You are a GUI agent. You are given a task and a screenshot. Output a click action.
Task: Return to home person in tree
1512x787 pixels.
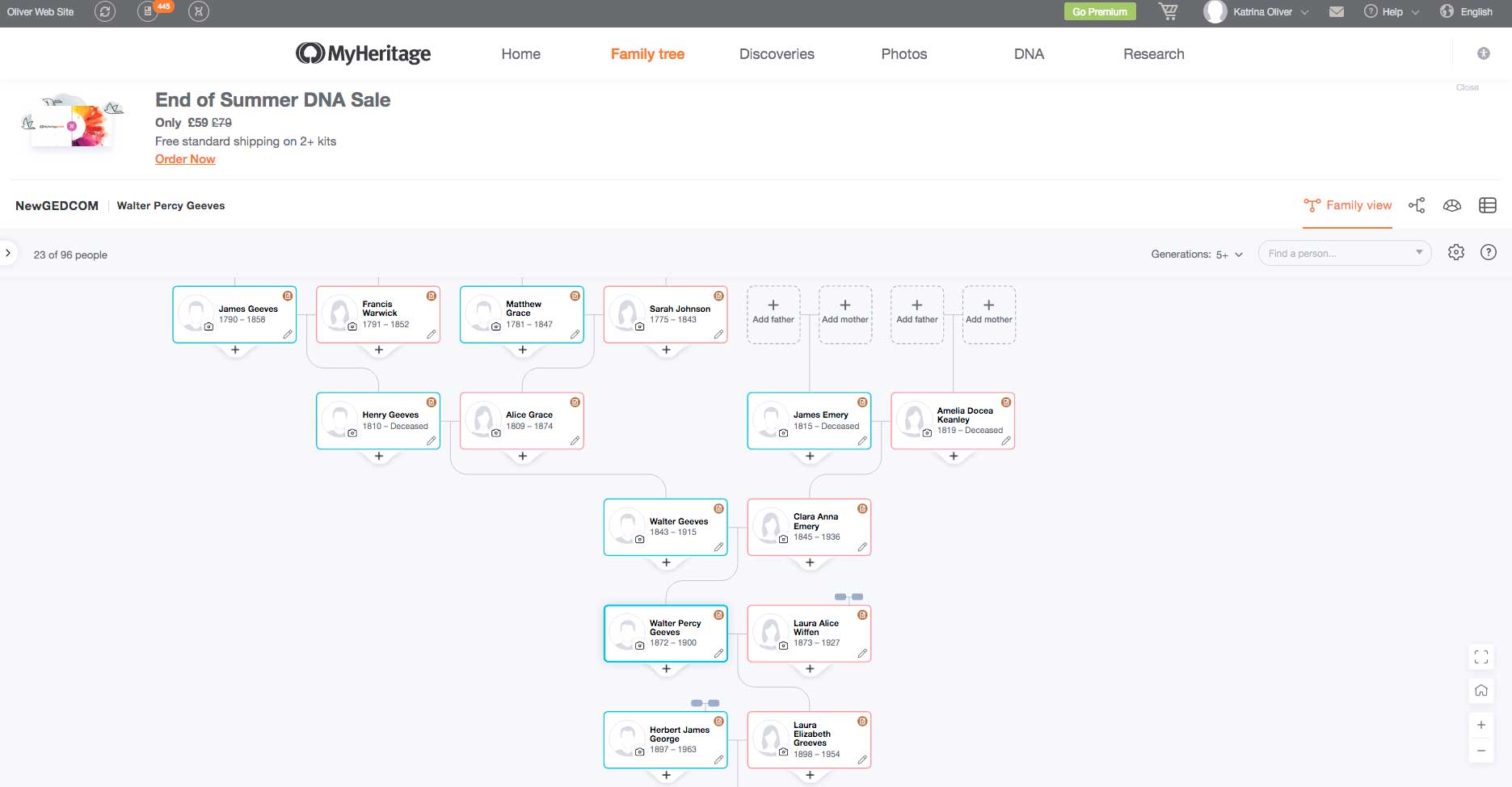click(x=1481, y=690)
